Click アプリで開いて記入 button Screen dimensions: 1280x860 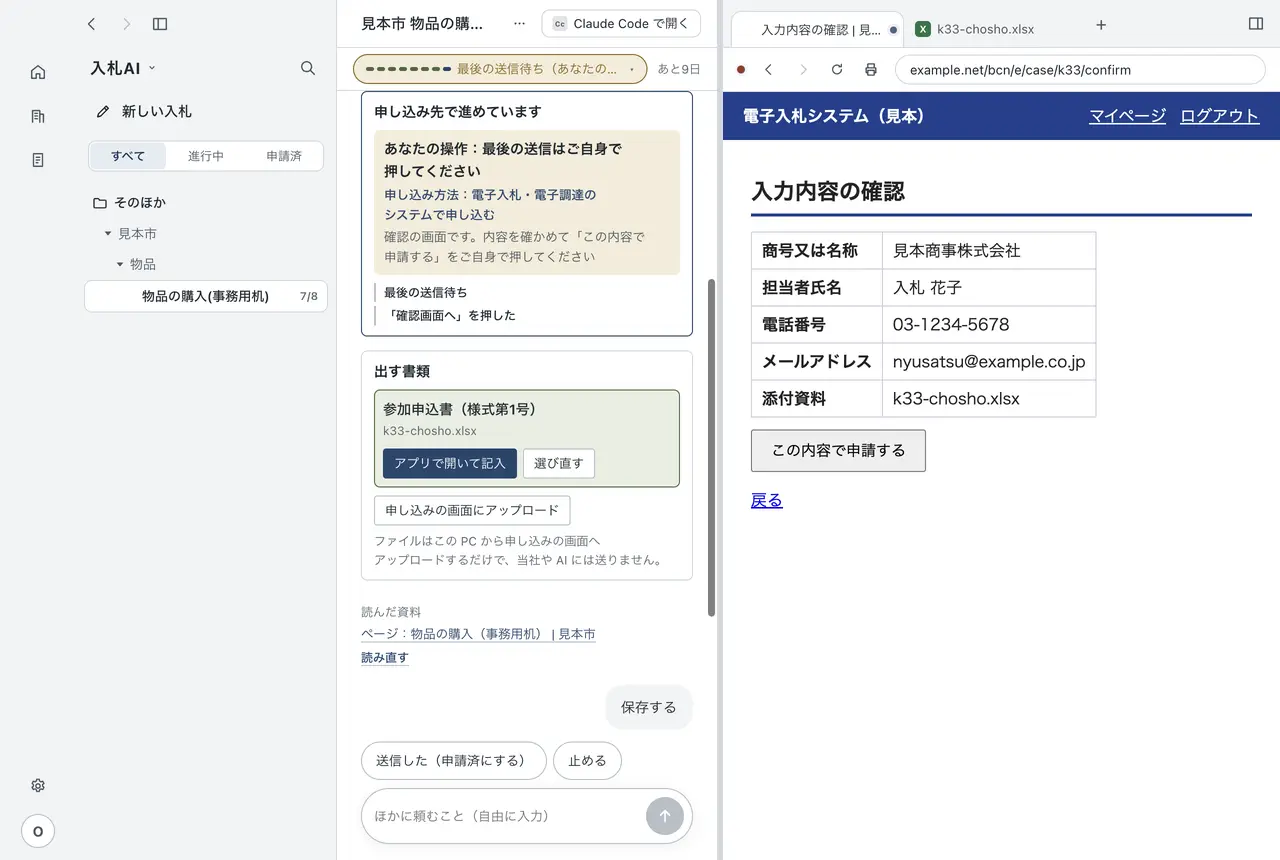click(450, 464)
